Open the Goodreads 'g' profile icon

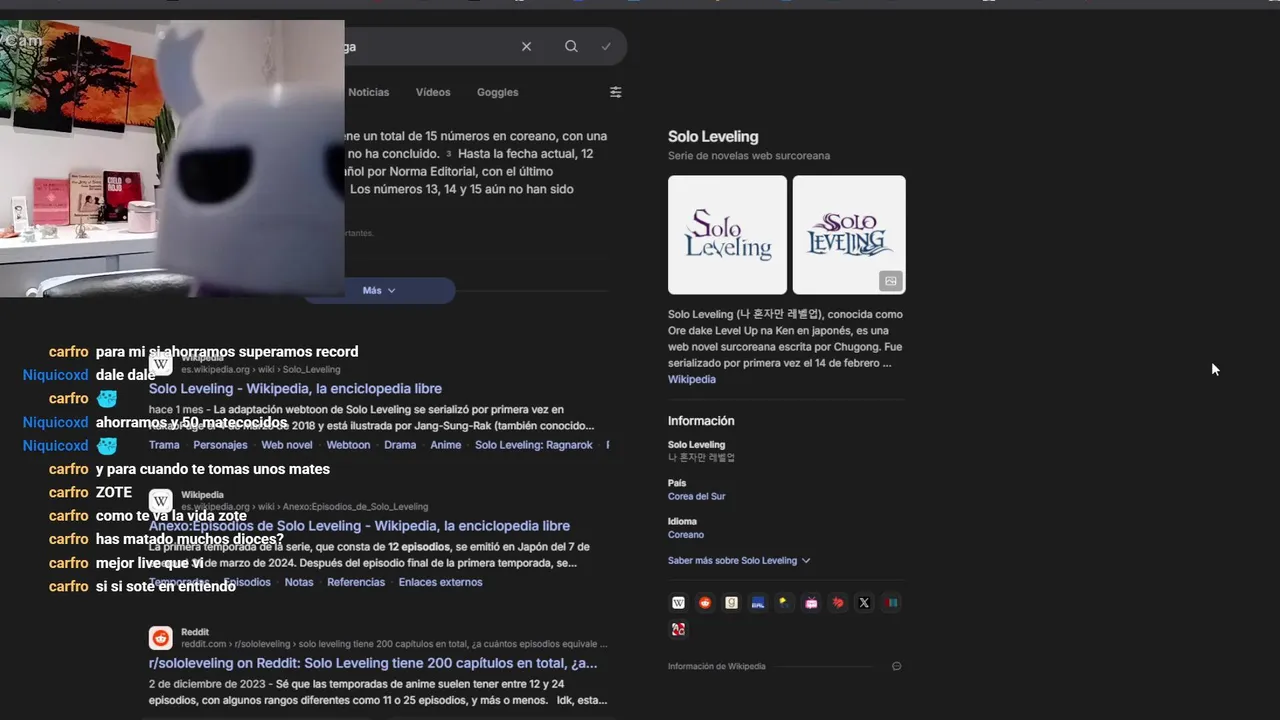(732, 603)
